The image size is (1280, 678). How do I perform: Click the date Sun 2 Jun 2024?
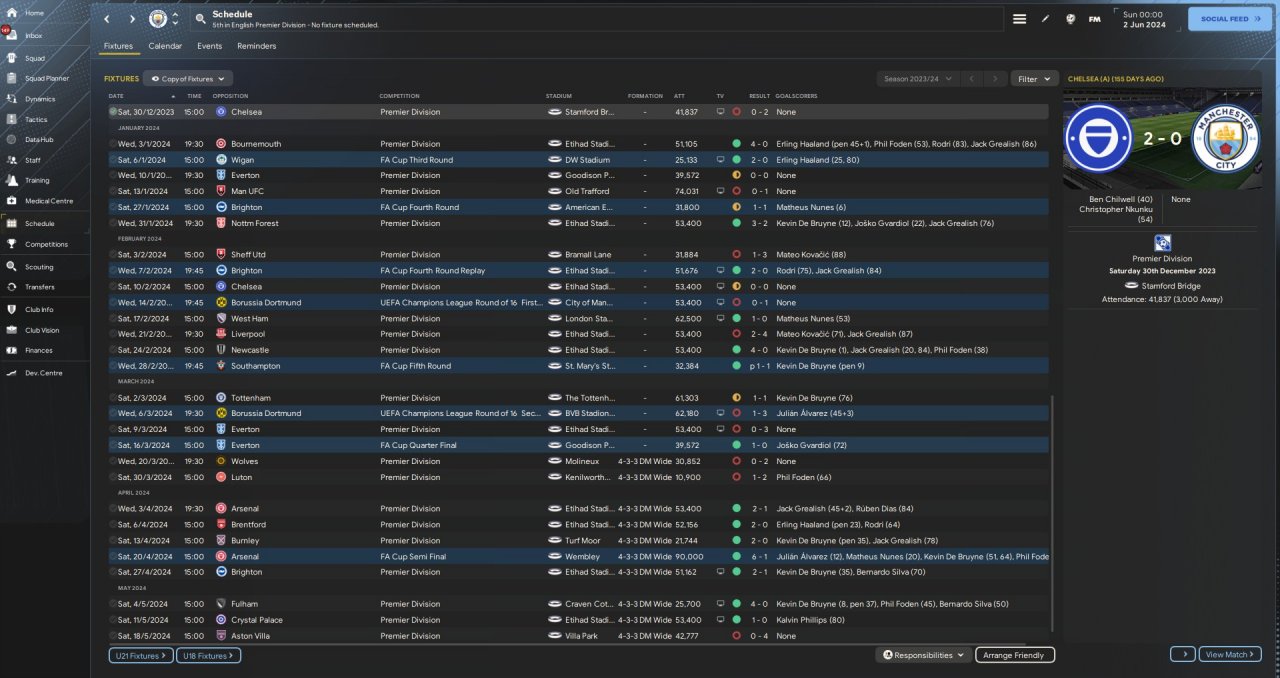pos(1143,19)
